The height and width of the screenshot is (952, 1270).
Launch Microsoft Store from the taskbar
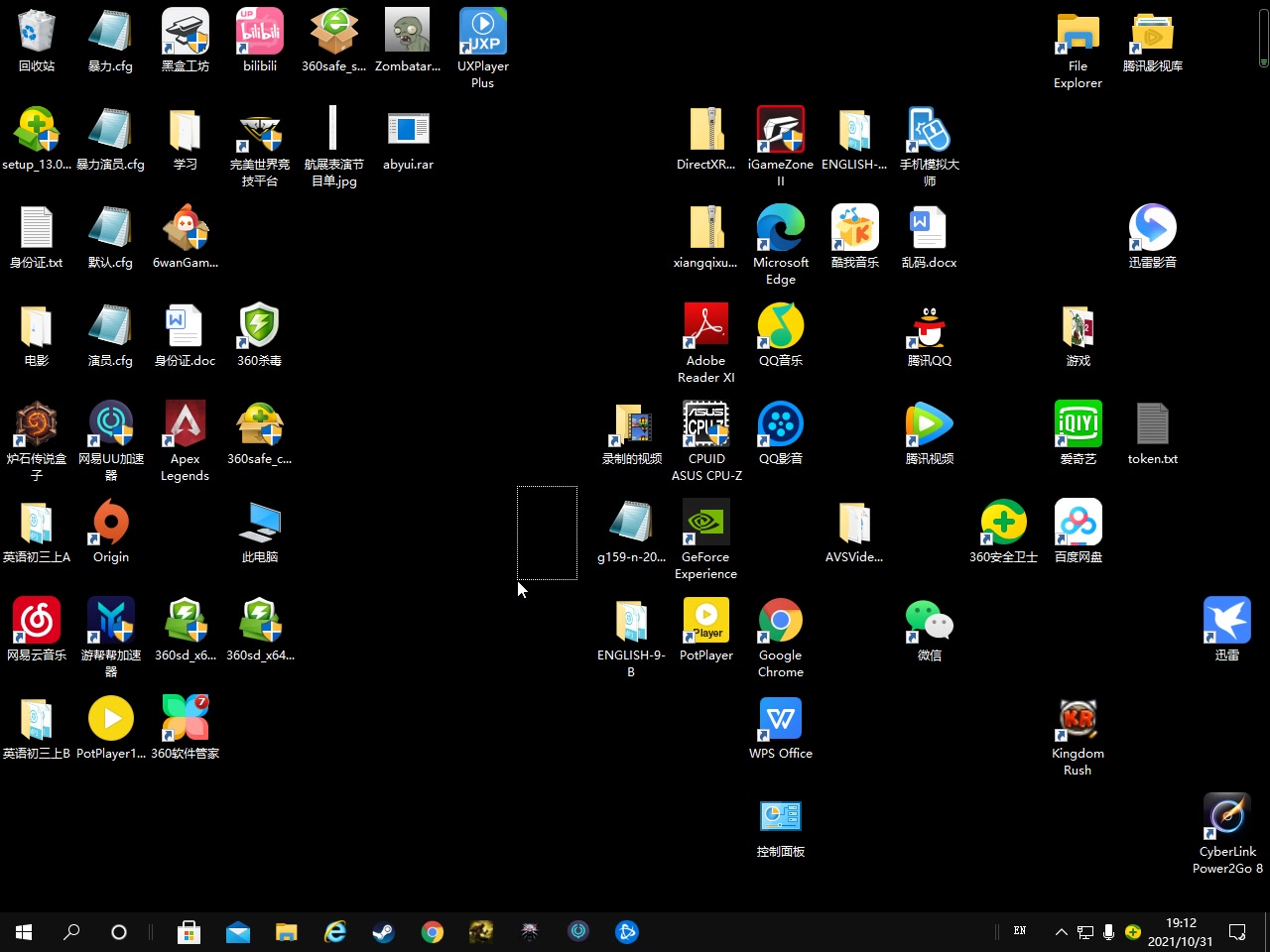[x=189, y=932]
